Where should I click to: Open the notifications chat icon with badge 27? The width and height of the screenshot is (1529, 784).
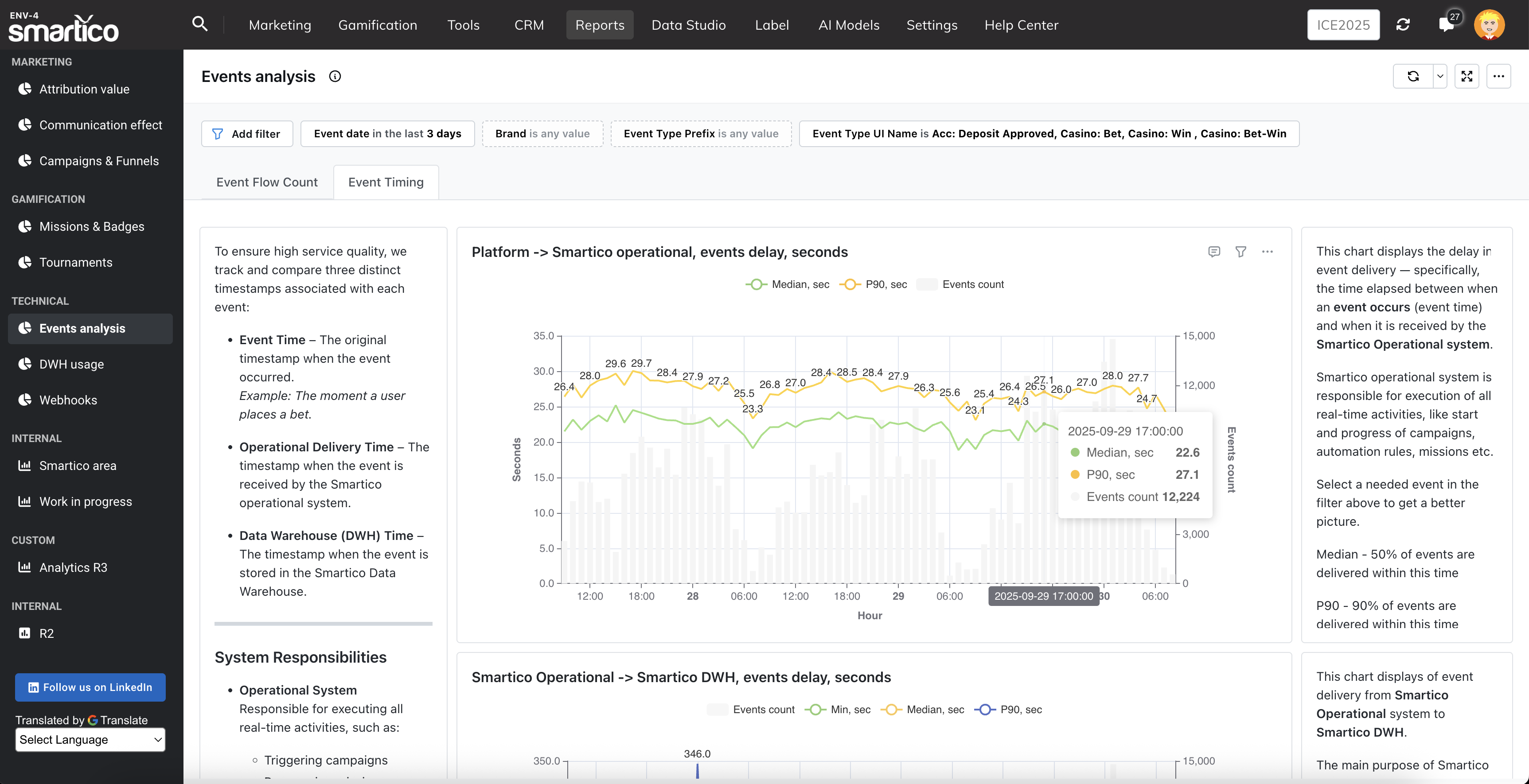1446,25
